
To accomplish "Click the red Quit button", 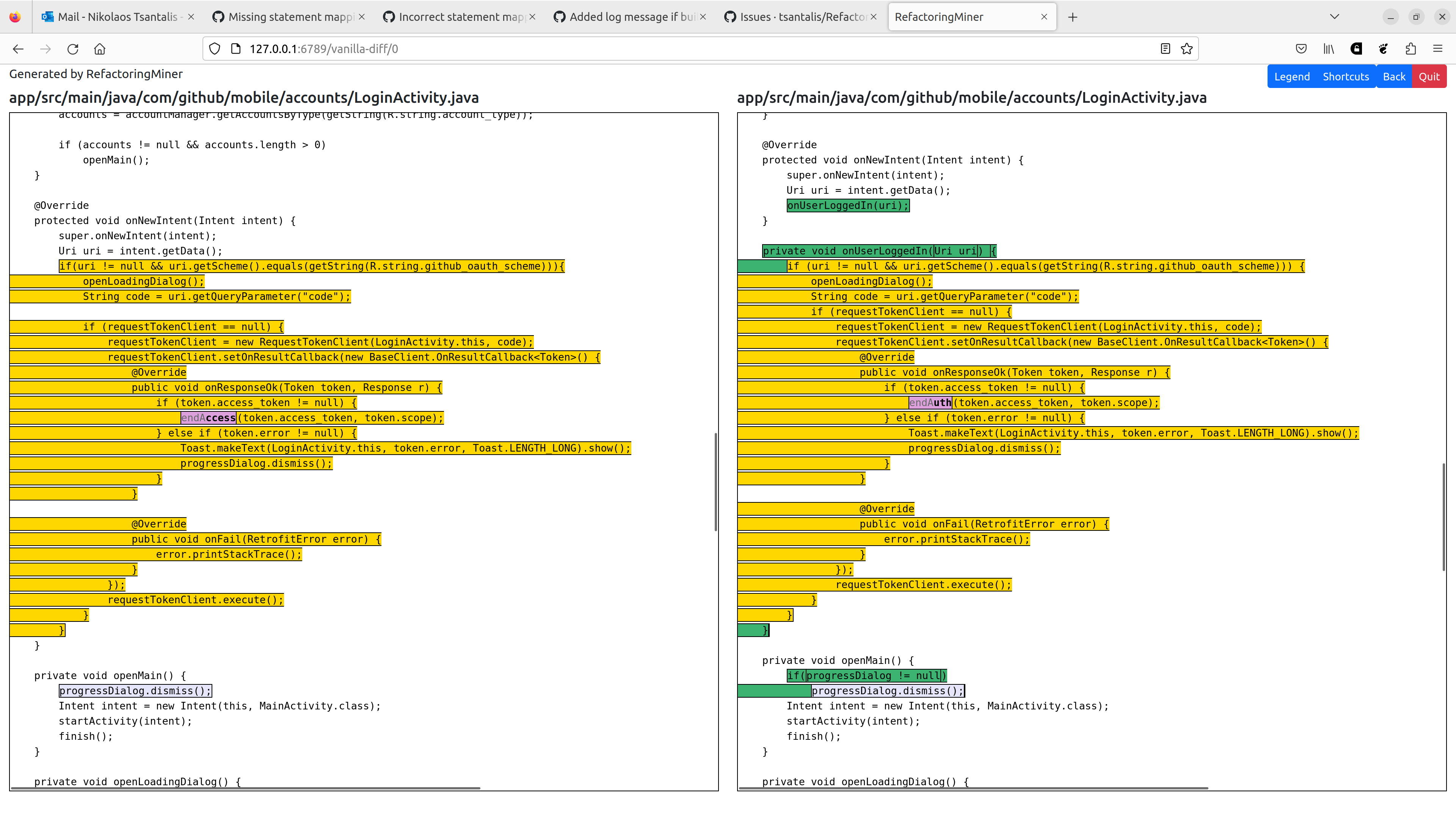I will tap(1429, 77).
